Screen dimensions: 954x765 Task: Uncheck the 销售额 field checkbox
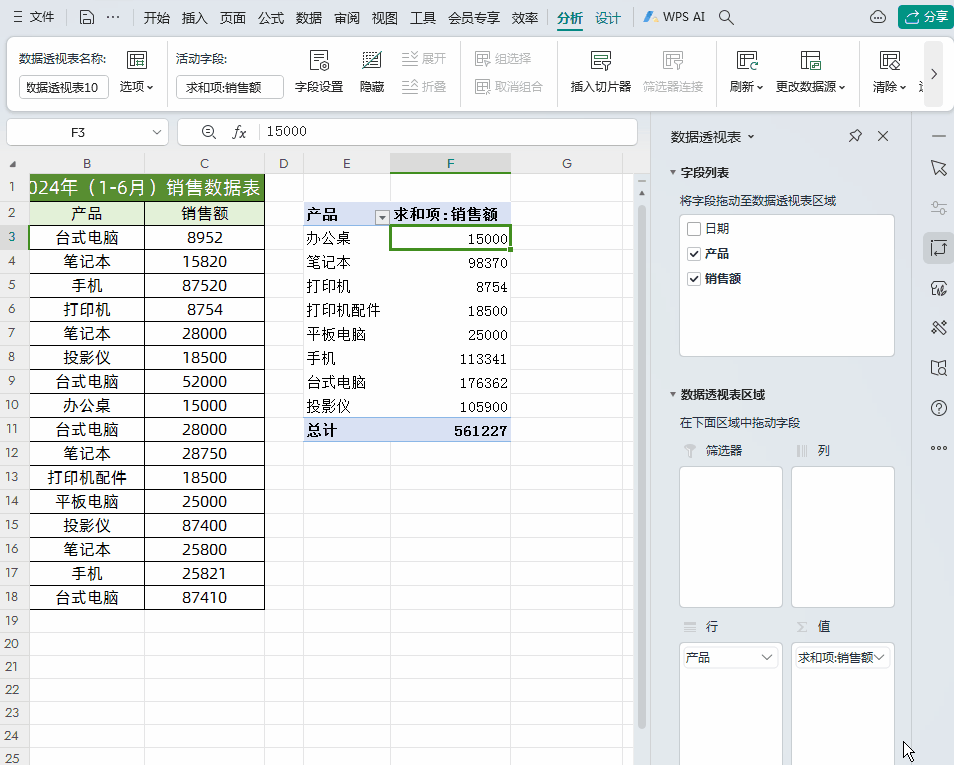click(x=694, y=279)
